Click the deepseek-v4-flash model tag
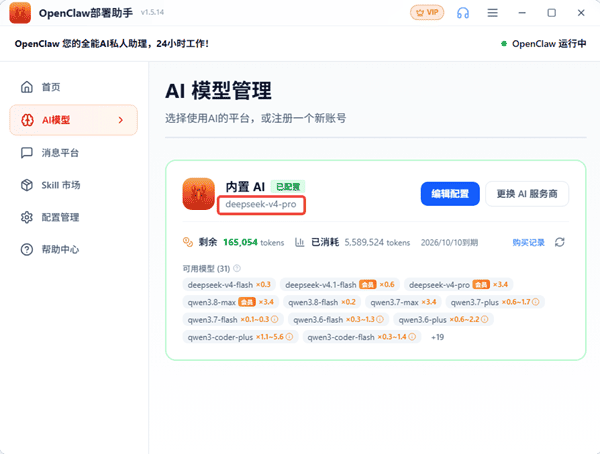 229,285
